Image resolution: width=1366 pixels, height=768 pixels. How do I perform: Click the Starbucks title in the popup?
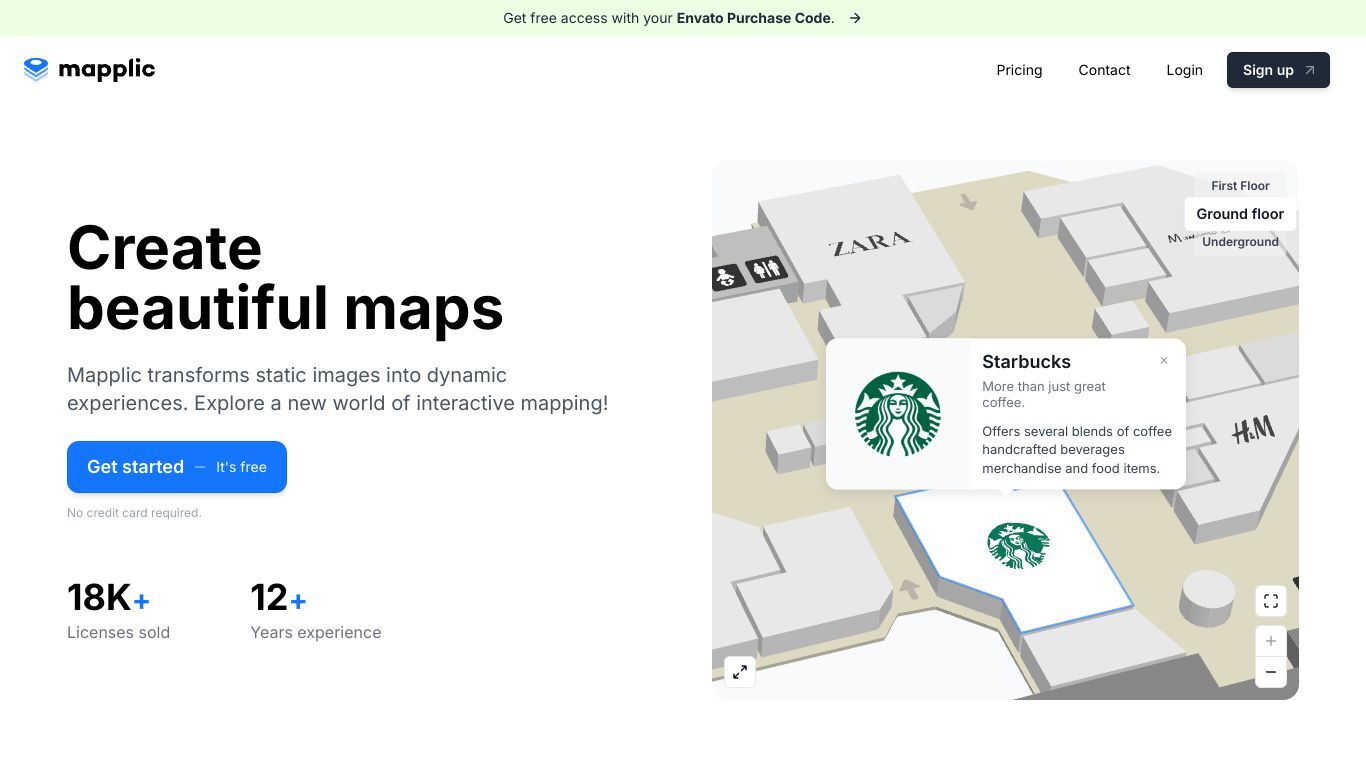[x=1026, y=362]
